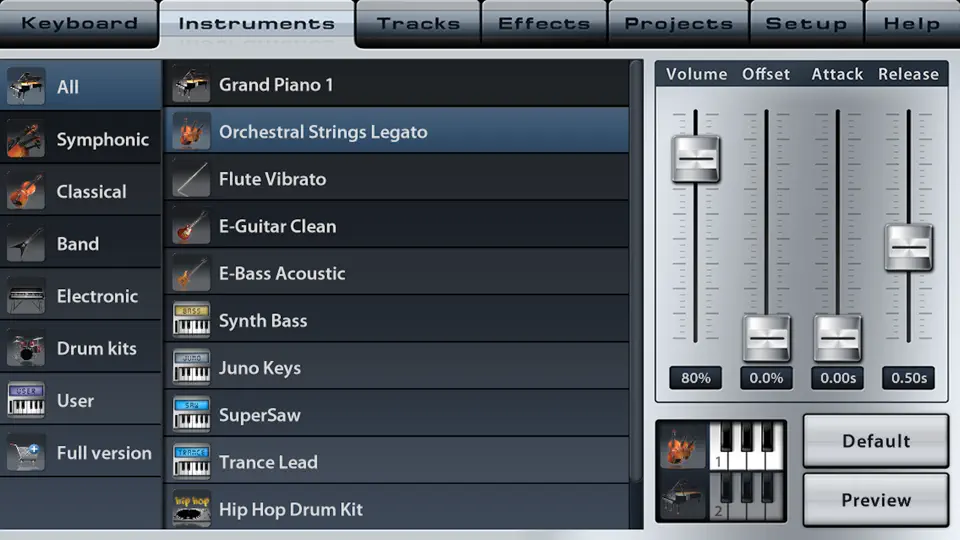Image resolution: width=960 pixels, height=540 pixels.
Task: Choose the "Band" category label
Action: click(78, 244)
